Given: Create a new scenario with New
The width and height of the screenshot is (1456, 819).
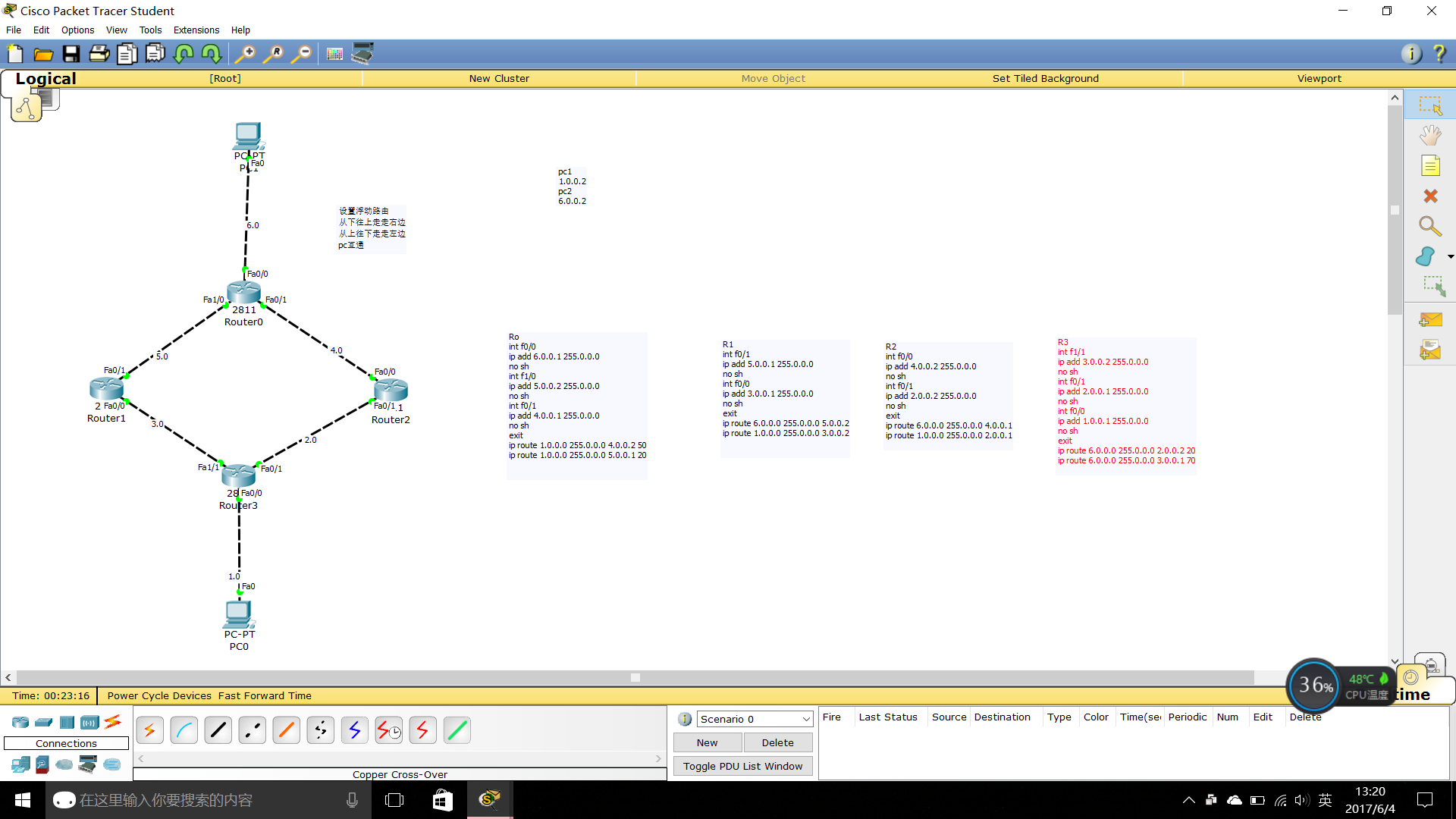Looking at the screenshot, I should pos(708,743).
